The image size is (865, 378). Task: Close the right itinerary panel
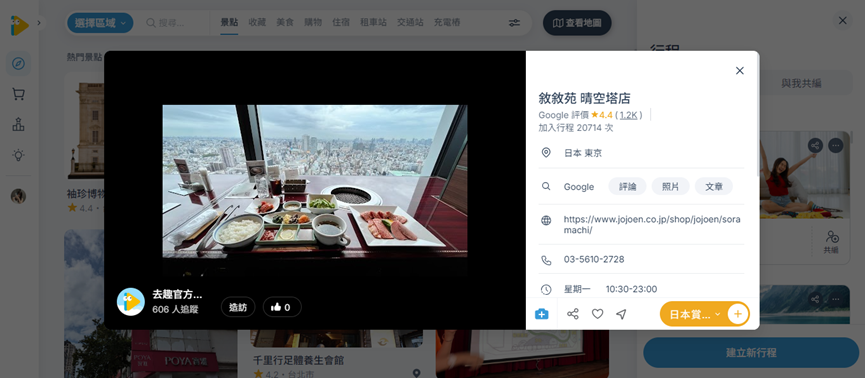[x=842, y=20]
